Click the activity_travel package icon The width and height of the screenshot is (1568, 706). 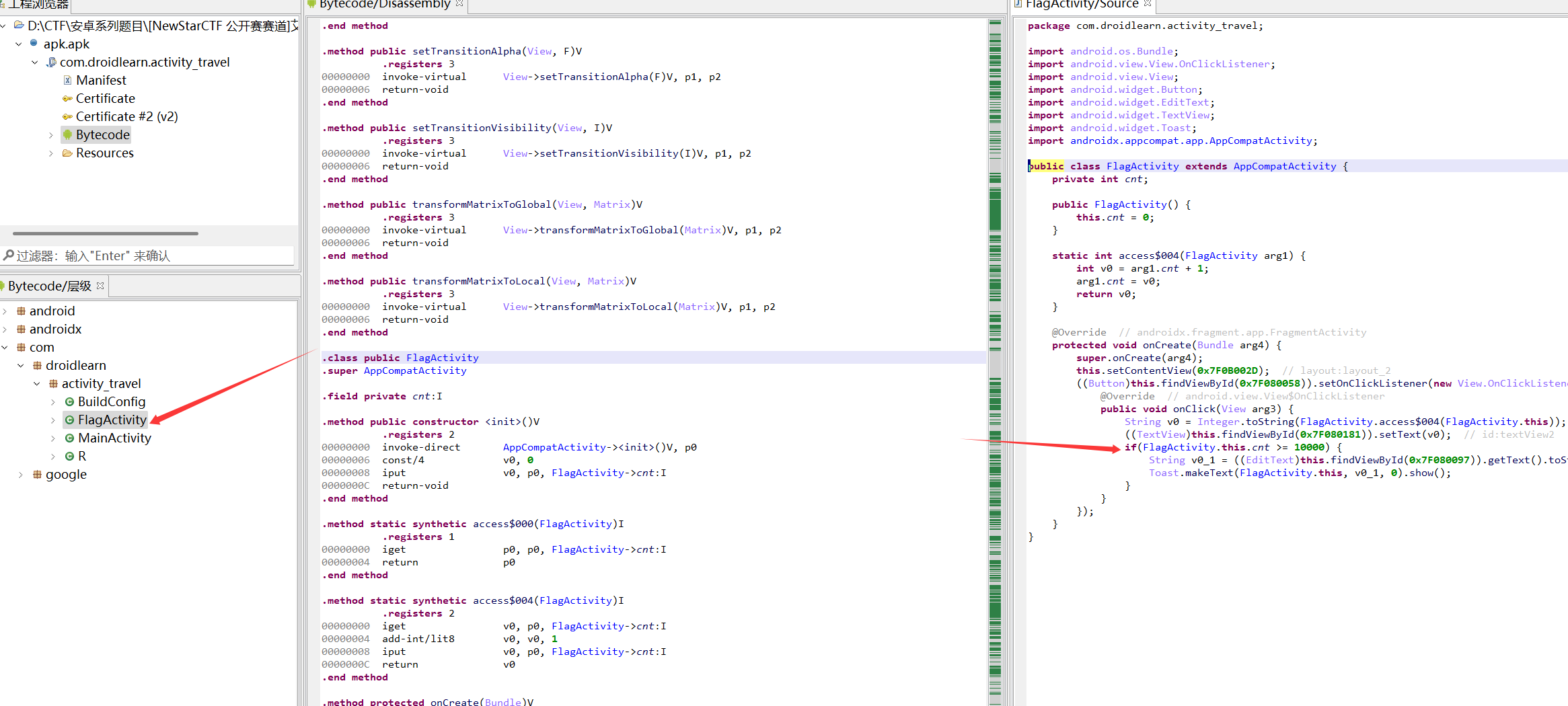point(53,383)
